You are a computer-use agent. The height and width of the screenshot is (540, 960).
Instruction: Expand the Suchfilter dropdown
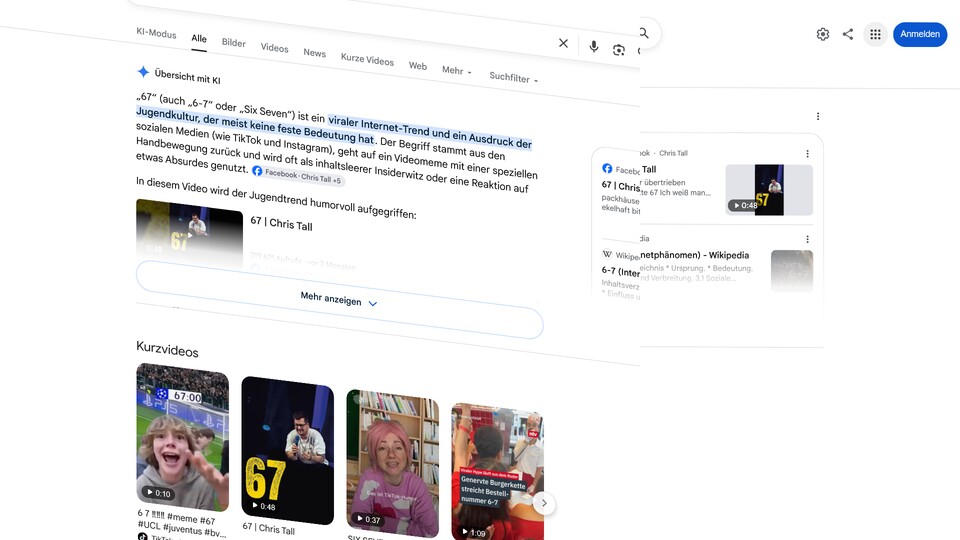coord(513,78)
